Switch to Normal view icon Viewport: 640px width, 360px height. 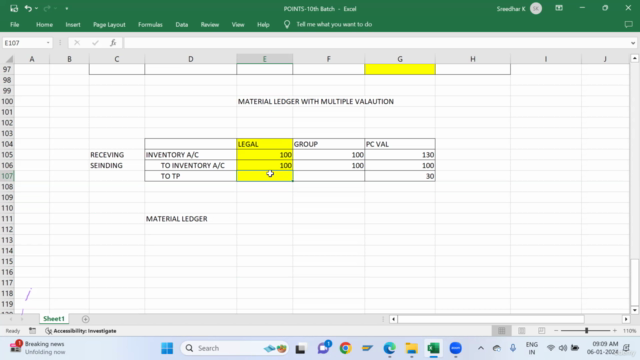click(x=502, y=331)
